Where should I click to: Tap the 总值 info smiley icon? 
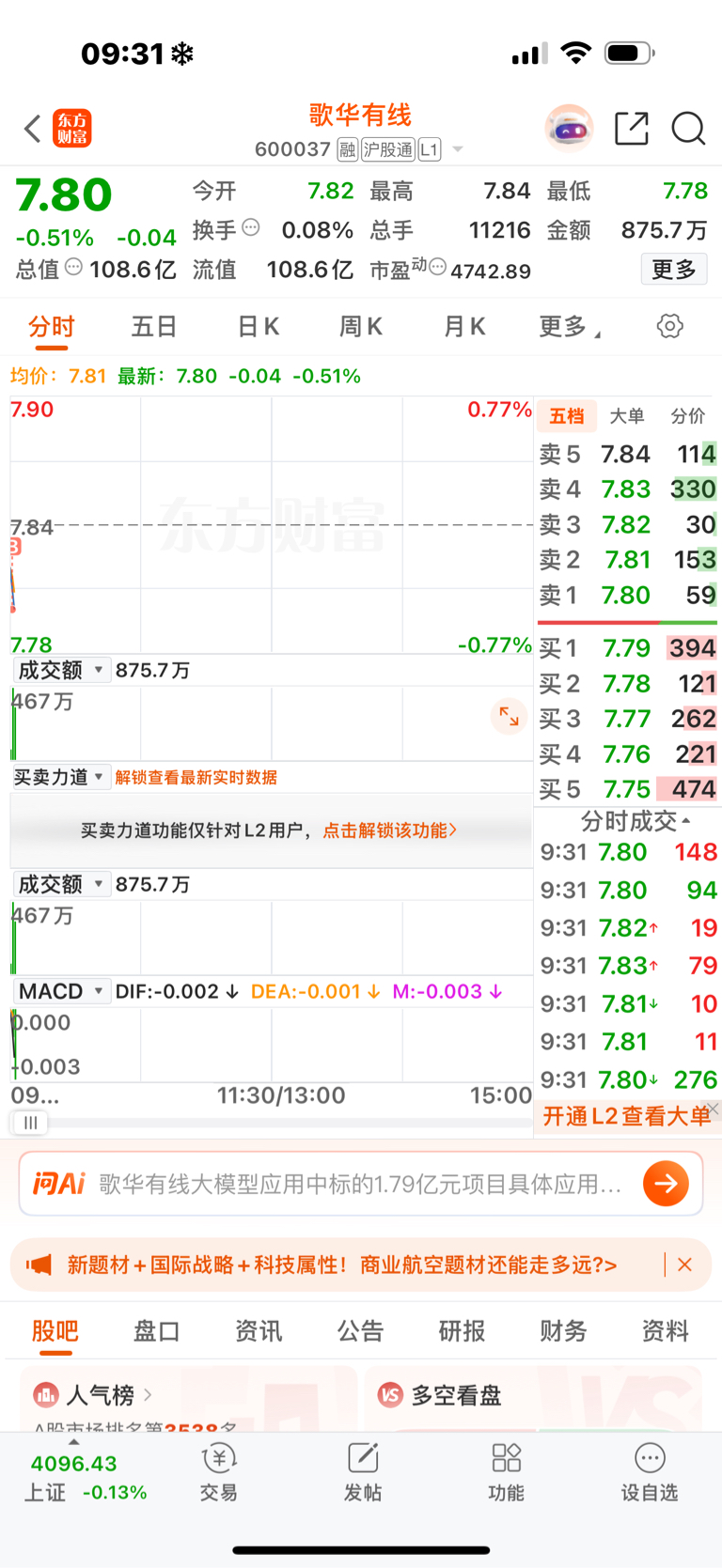click(73, 268)
